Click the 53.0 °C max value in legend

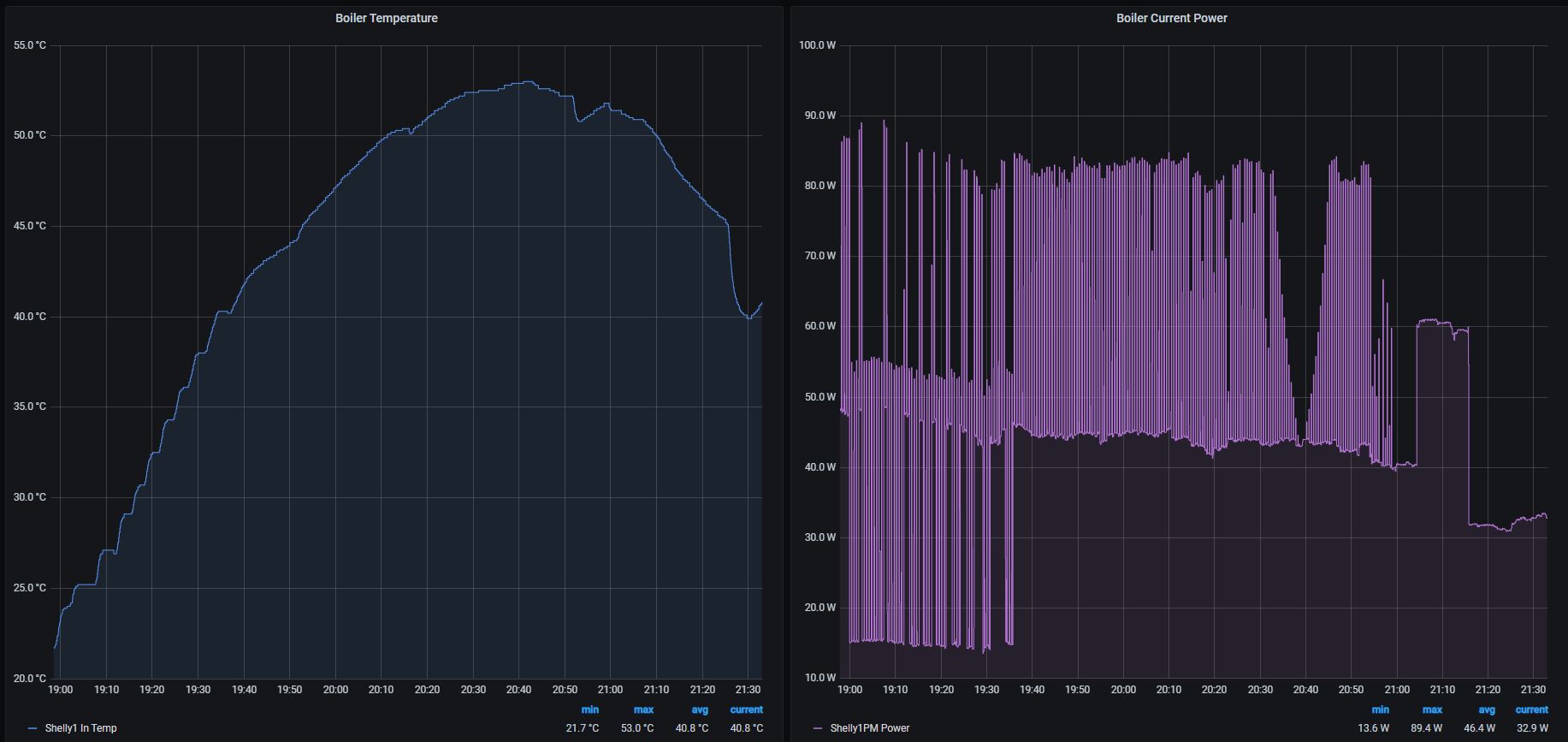tap(637, 728)
